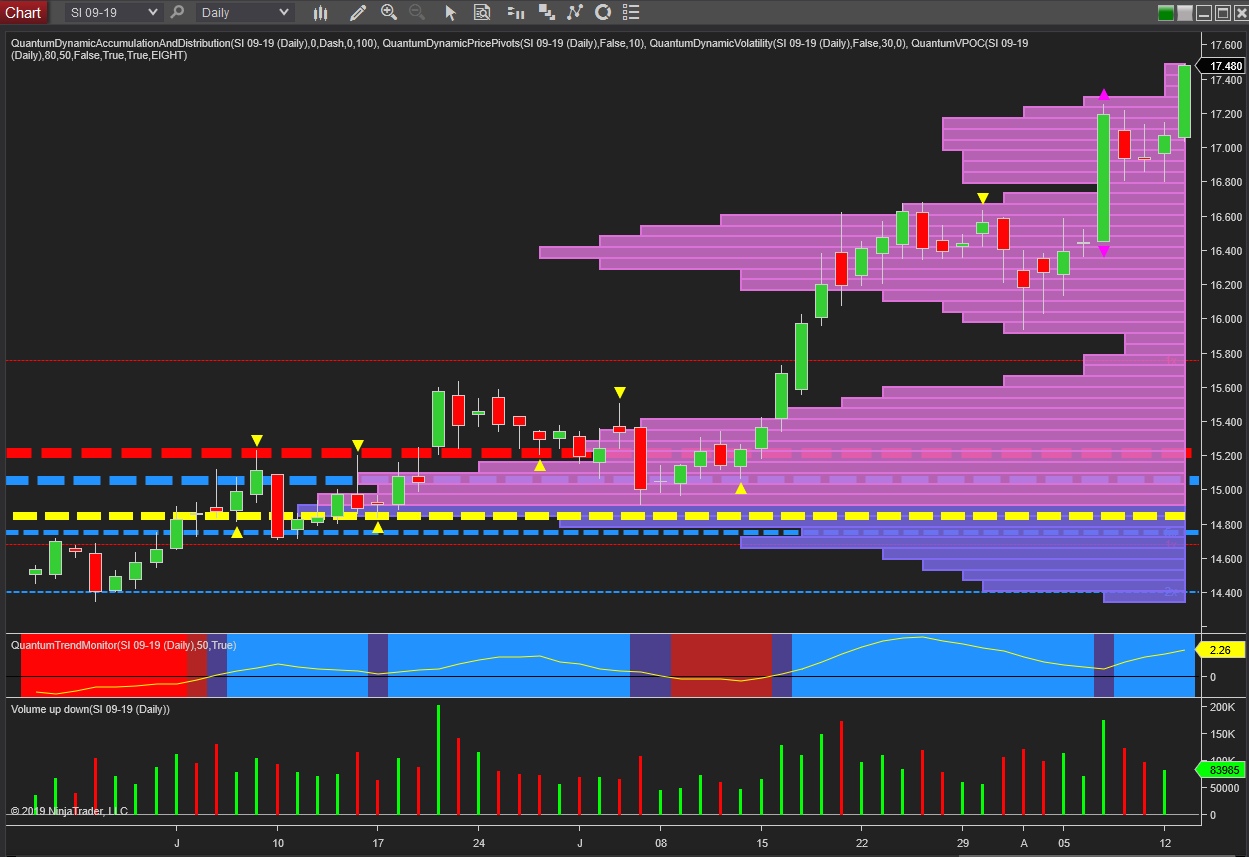Open the strategies node-line icon
The width and height of the screenshot is (1249, 857).
tap(575, 13)
